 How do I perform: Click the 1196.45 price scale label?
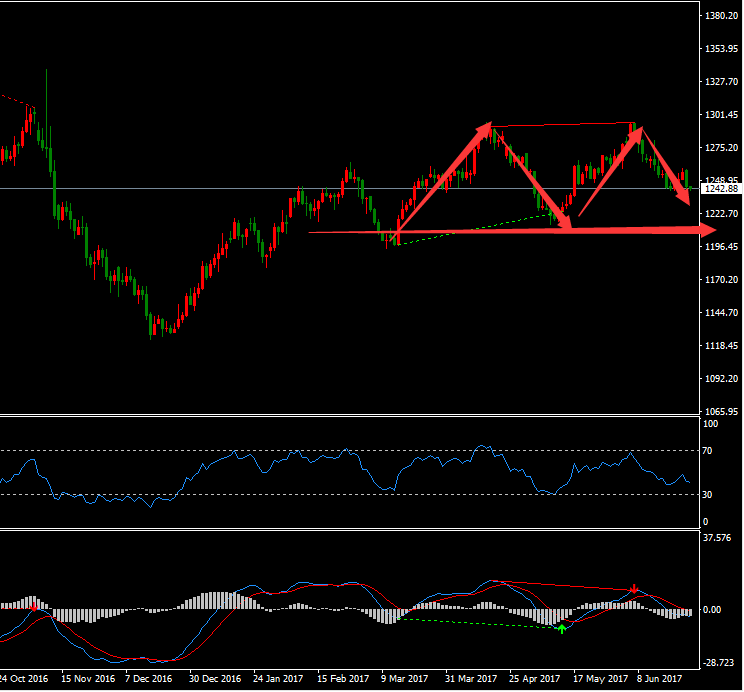721,246
